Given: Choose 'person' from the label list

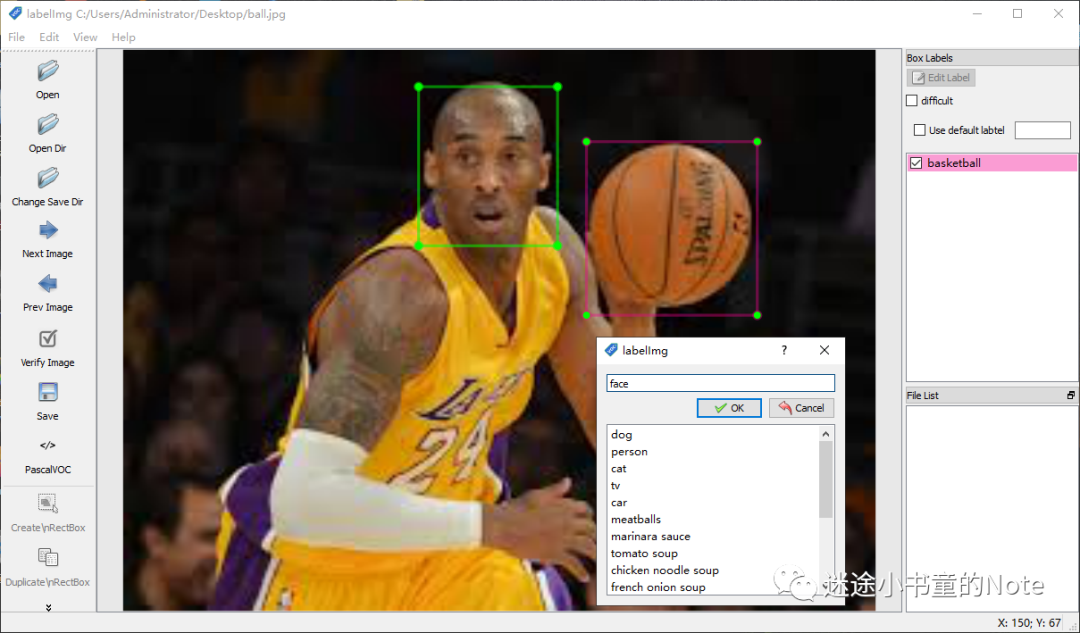Looking at the screenshot, I should coord(629,452).
